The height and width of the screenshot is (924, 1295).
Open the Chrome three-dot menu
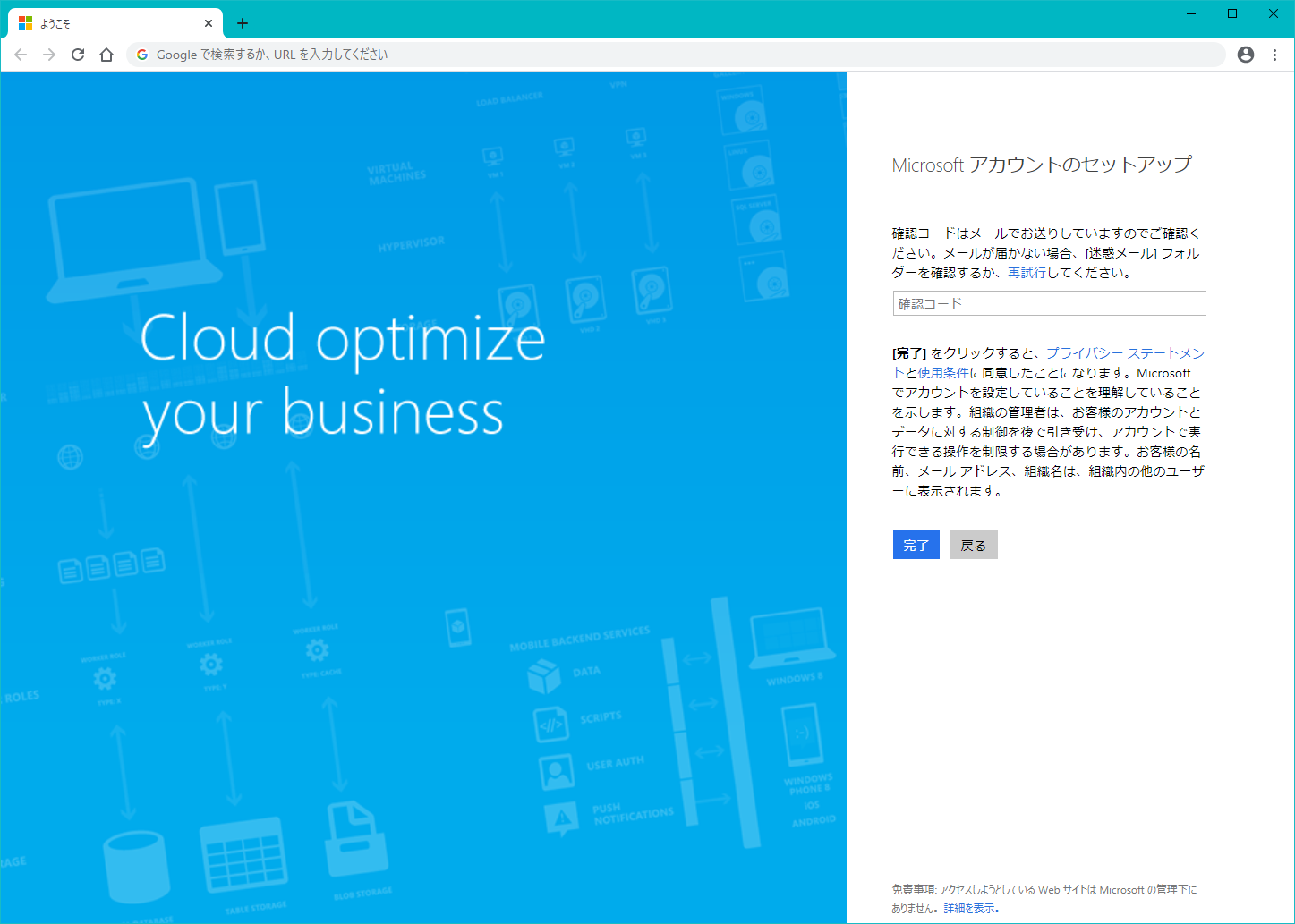[x=1274, y=55]
